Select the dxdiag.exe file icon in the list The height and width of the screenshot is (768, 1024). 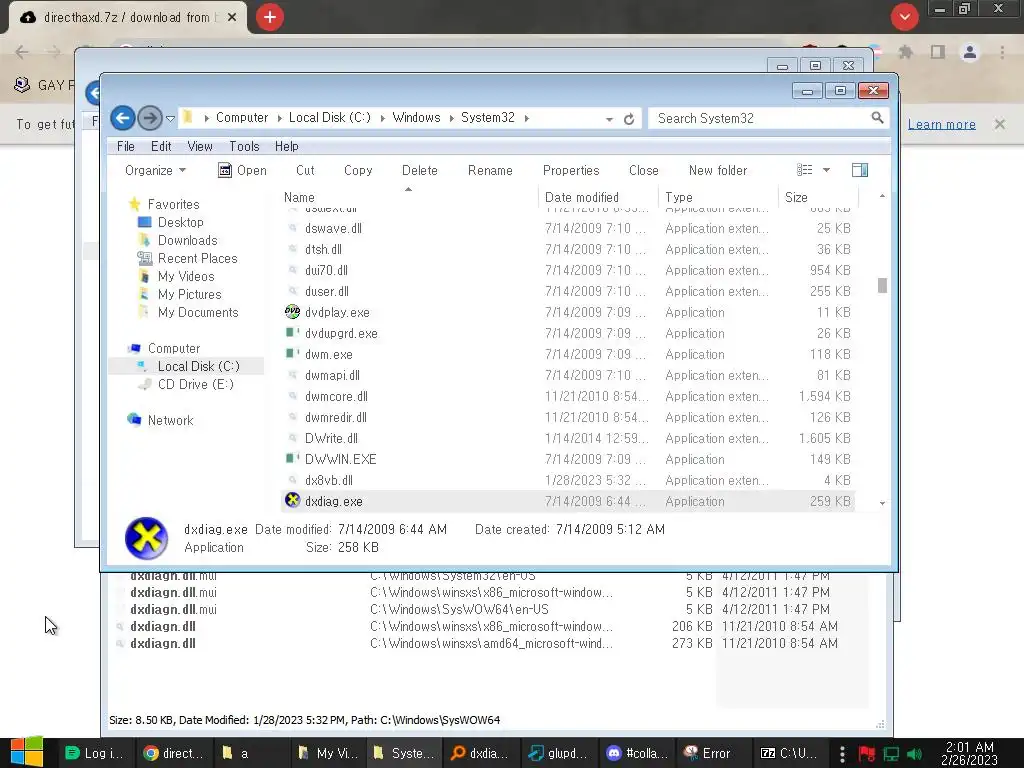[x=293, y=501]
